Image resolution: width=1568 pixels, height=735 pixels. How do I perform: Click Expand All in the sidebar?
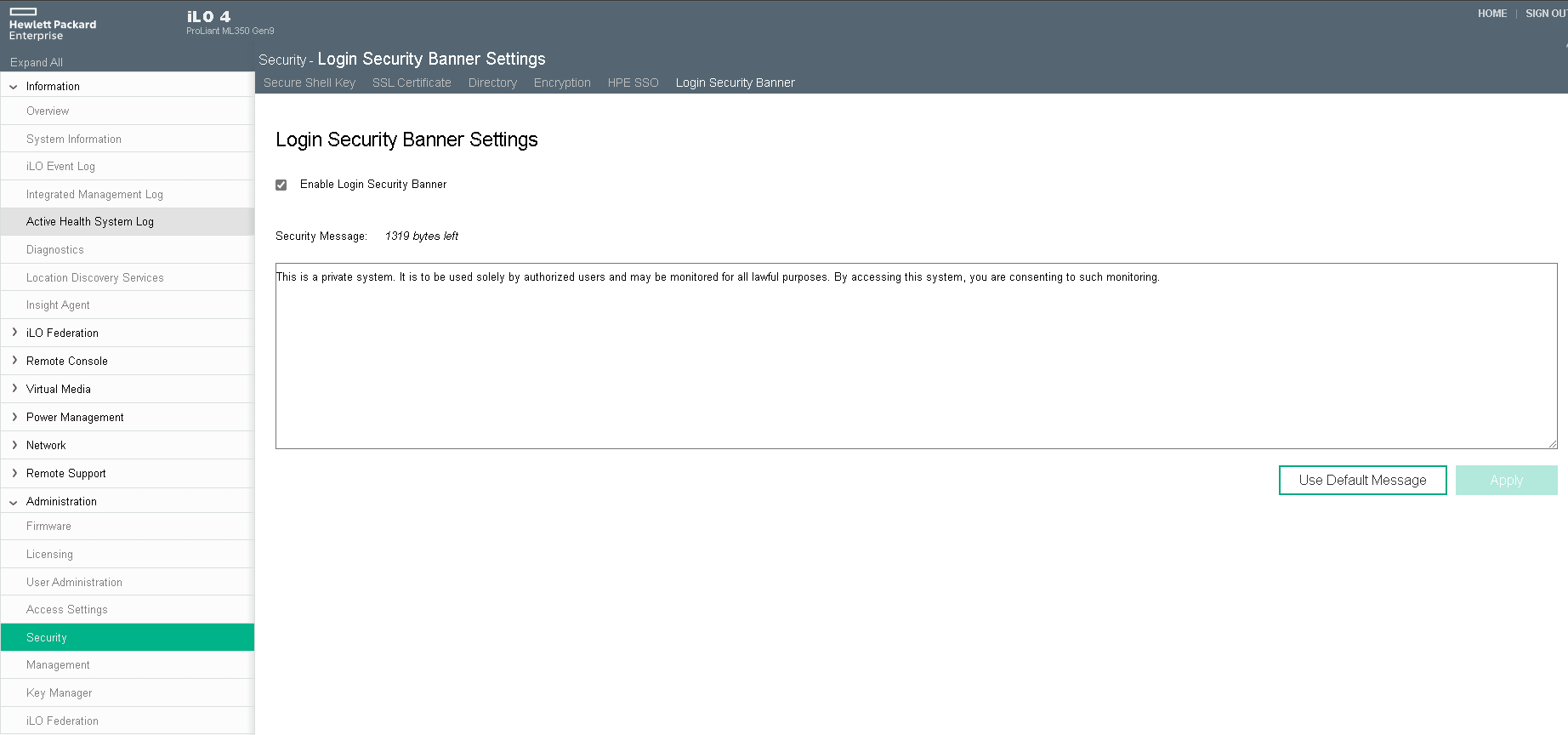37,62
